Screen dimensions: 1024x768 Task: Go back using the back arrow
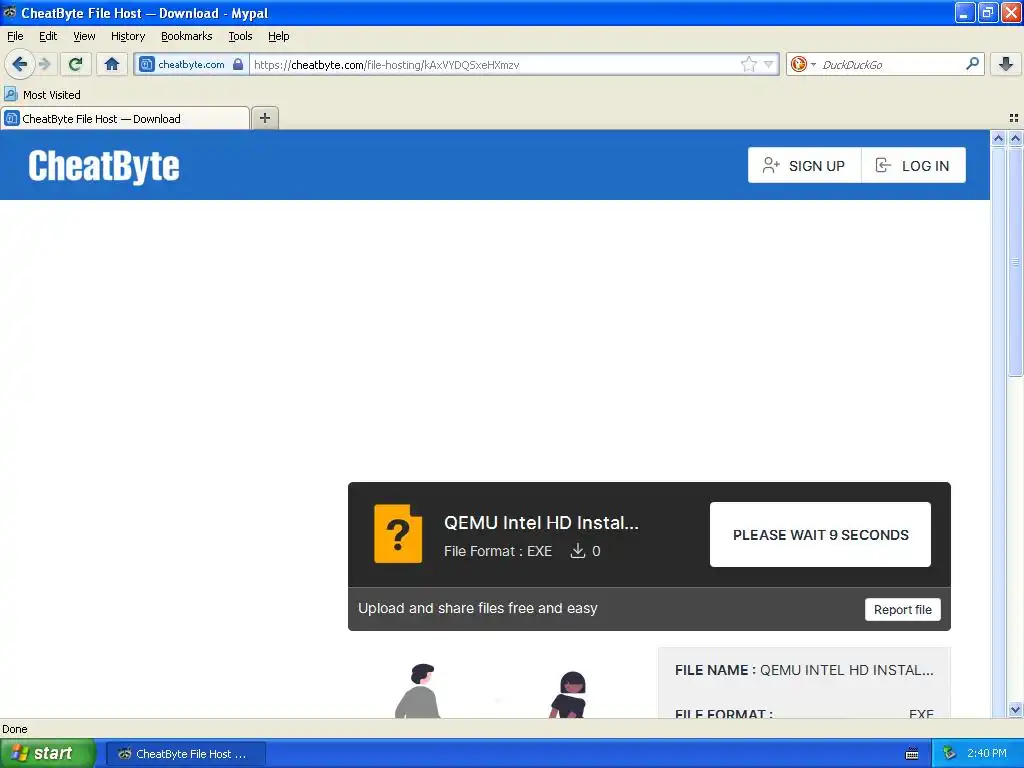(x=19, y=64)
